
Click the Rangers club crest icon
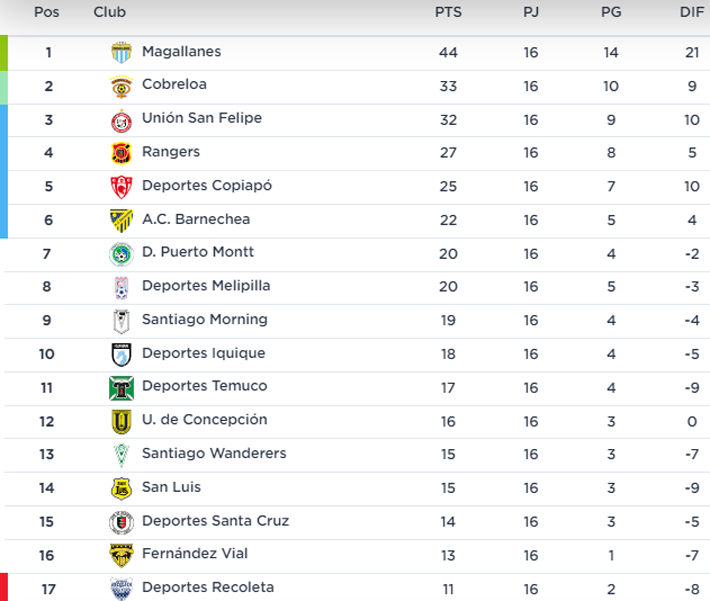pyautogui.click(x=121, y=153)
